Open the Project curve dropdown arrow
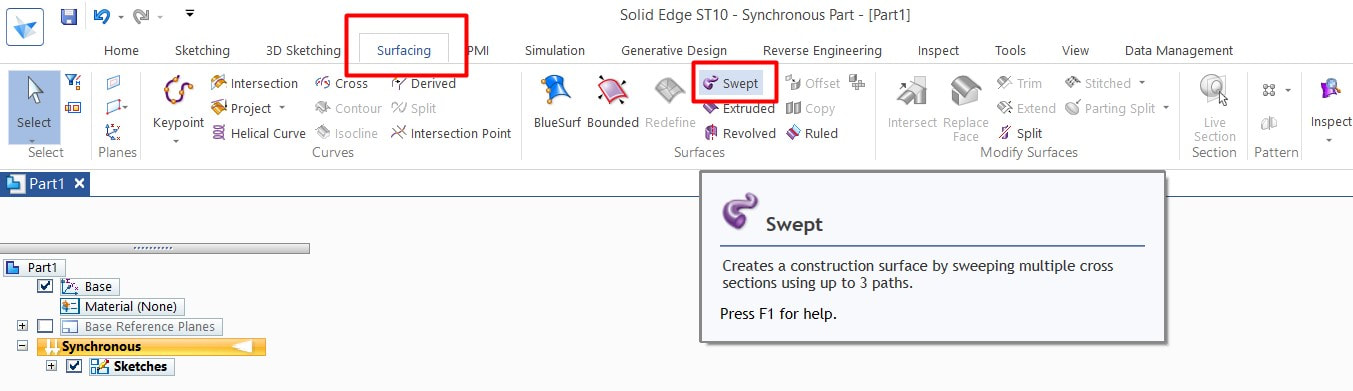This screenshot has height=391, width=1353. coord(282,108)
